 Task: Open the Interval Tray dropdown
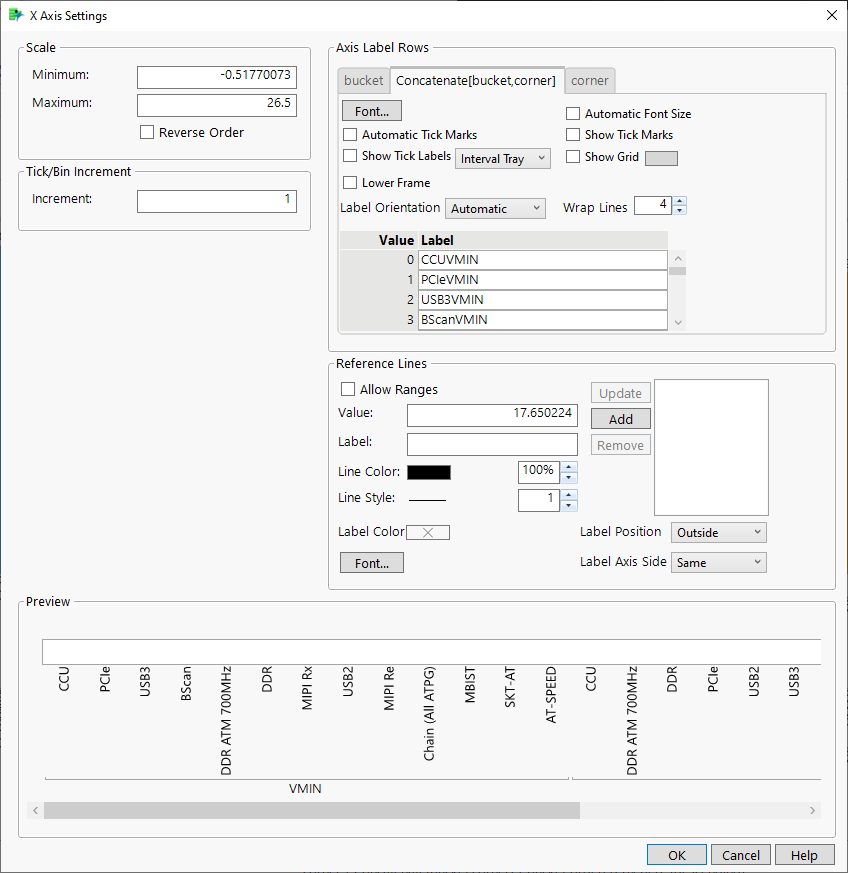pyautogui.click(x=503, y=158)
